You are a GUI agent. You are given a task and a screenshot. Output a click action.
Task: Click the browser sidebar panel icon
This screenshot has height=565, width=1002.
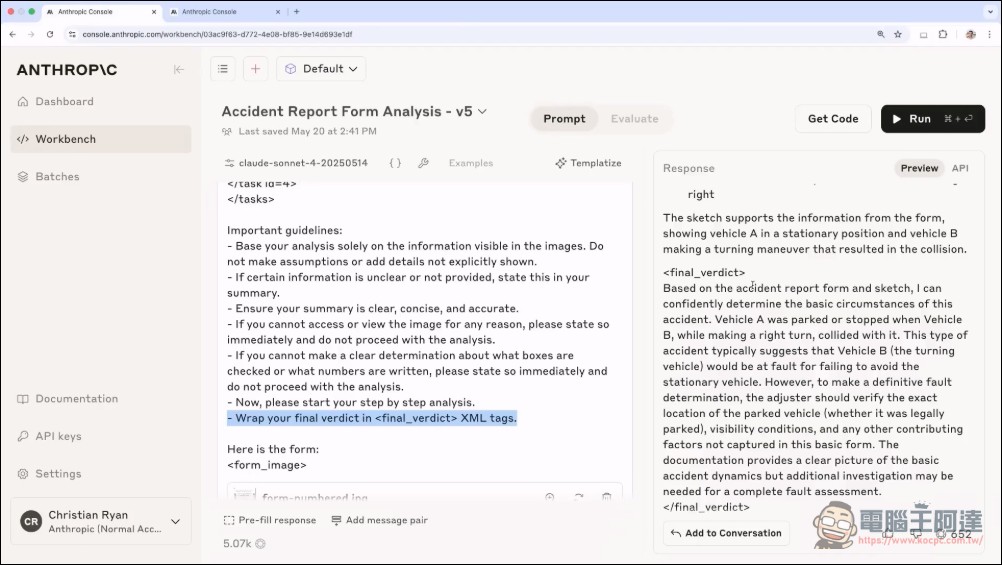pos(923,35)
